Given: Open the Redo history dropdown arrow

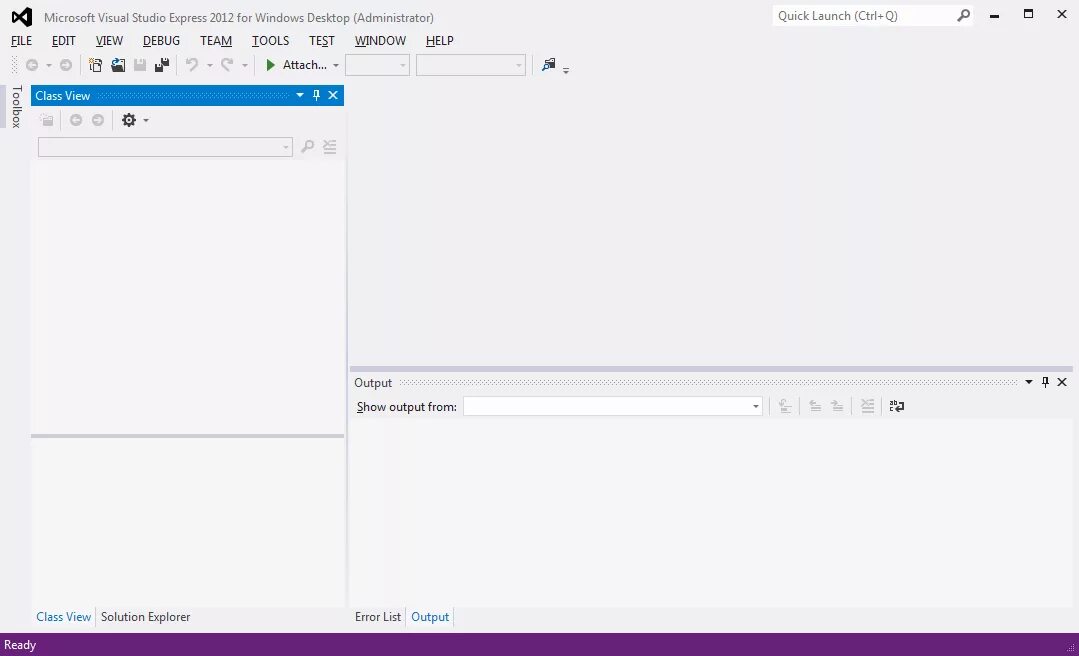Looking at the screenshot, I should [x=244, y=65].
